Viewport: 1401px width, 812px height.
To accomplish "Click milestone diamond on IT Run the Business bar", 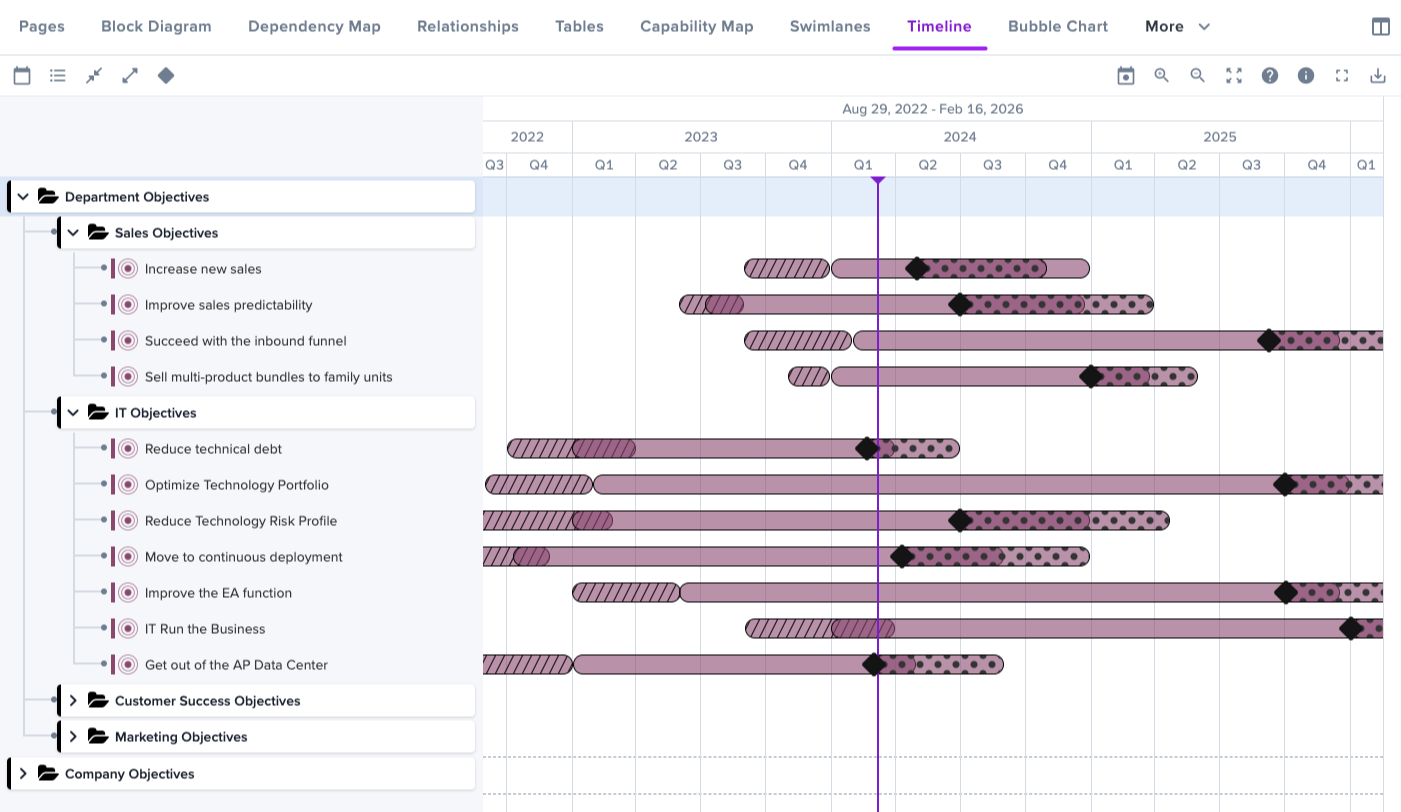I will pyautogui.click(x=1351, y=628).
